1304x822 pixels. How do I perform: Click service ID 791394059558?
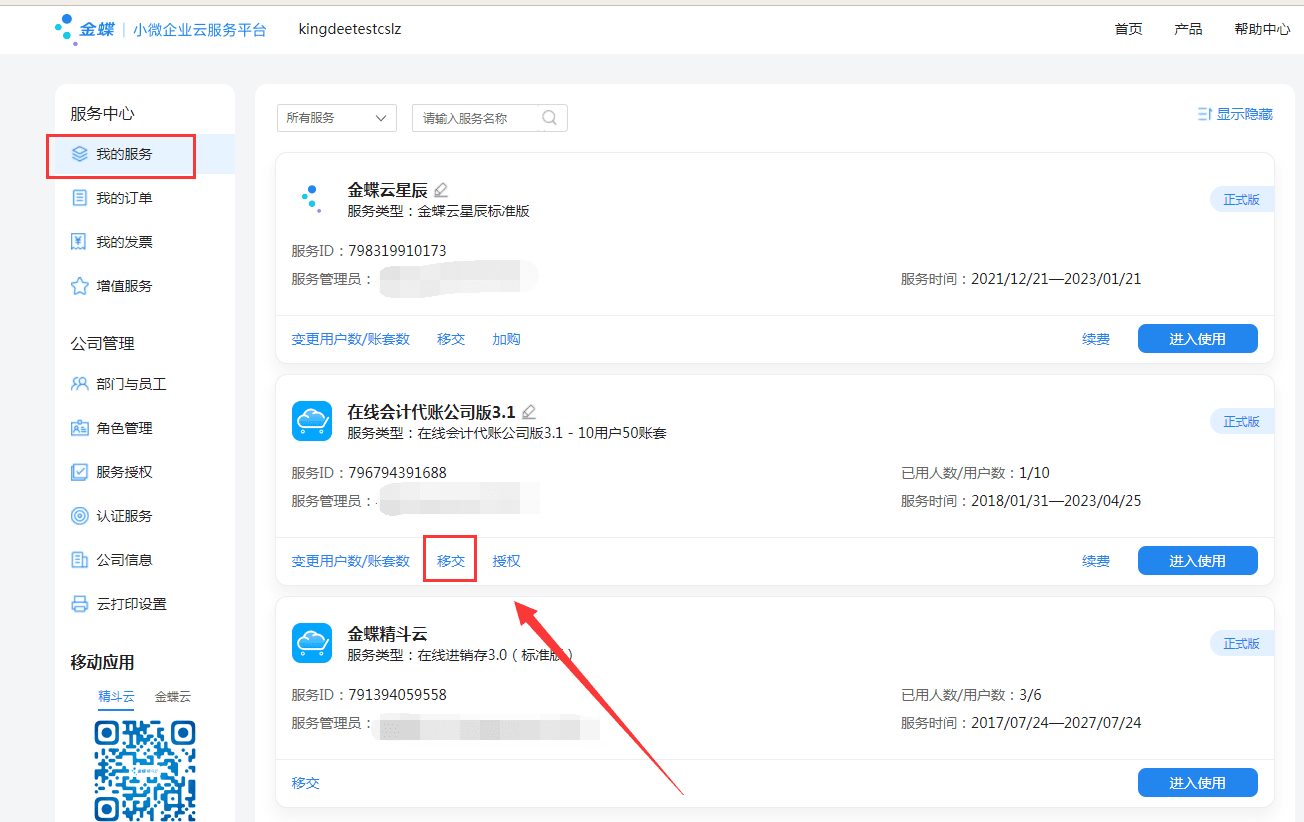point(397,694)
